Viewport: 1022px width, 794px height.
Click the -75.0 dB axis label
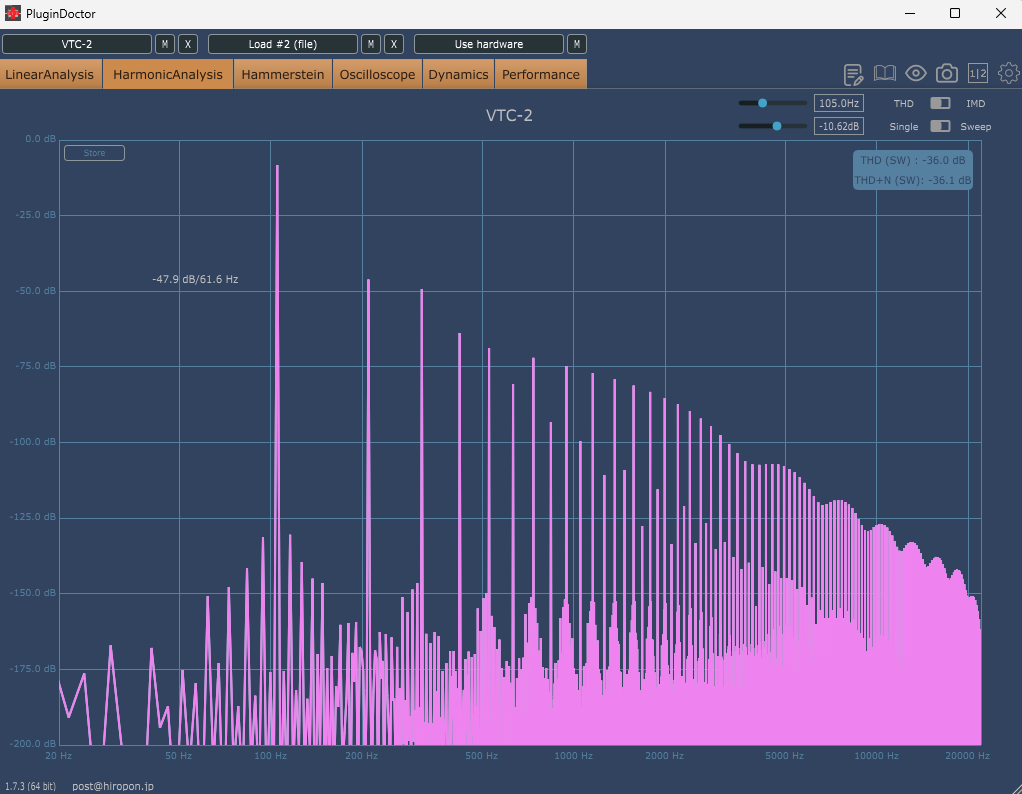[x=35, y=366]
